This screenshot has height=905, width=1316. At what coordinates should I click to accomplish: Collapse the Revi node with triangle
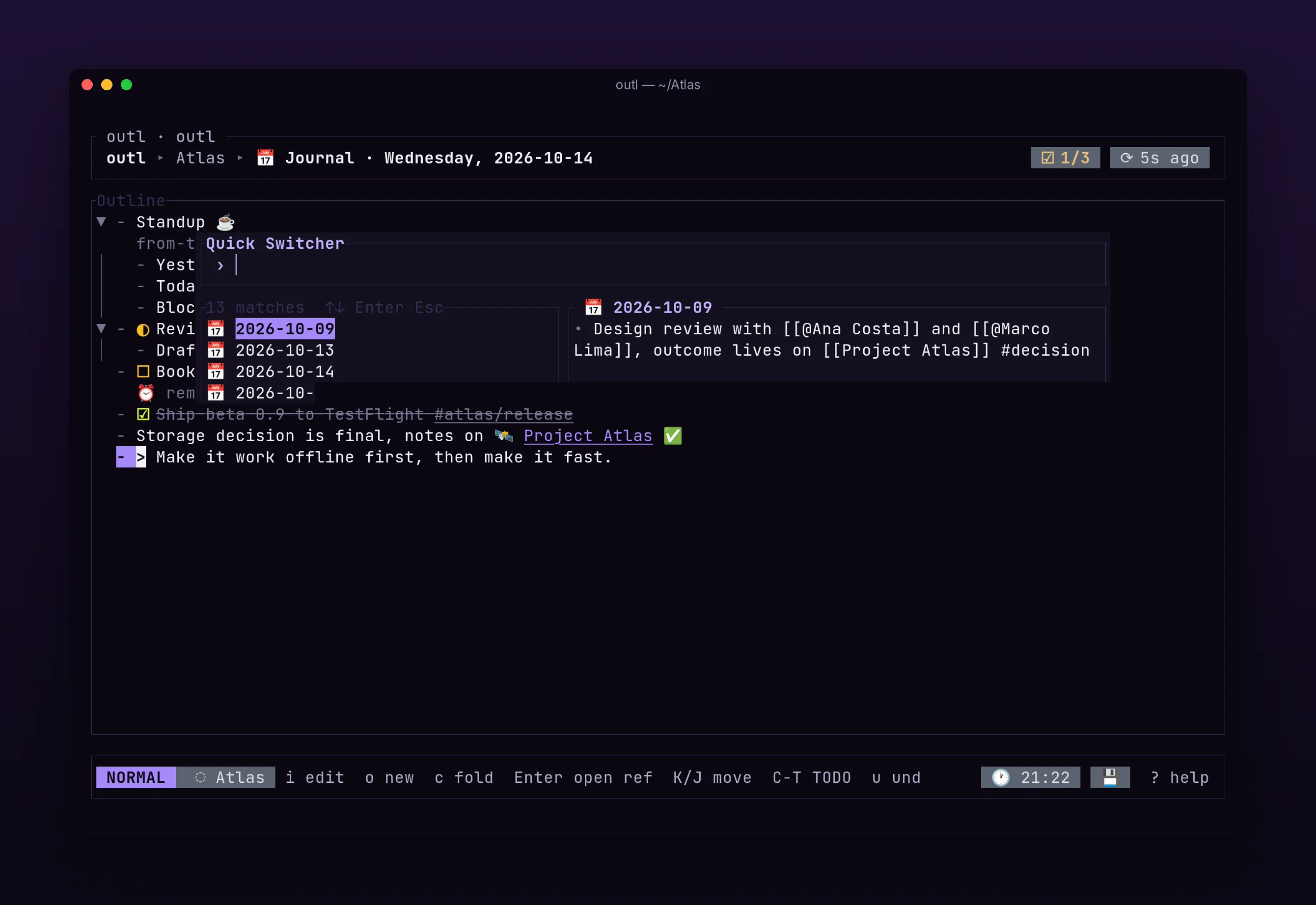coord(101,328)
